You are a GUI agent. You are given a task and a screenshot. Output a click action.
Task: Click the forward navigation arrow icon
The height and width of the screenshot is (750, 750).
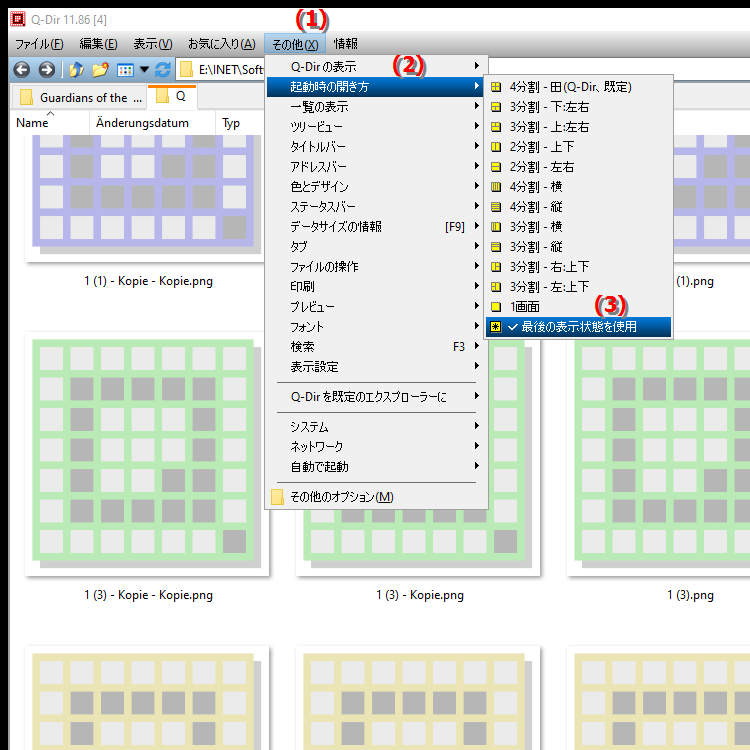tap(46, 70)
